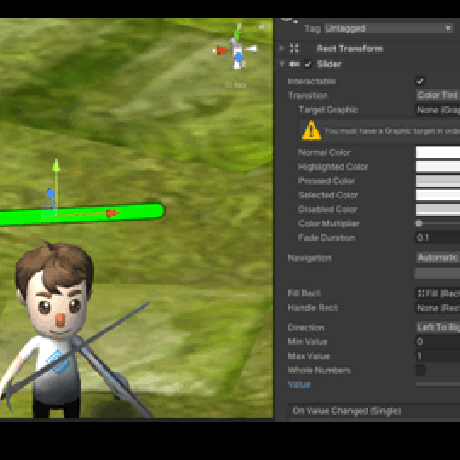
Task: Toggle the Iso projection label under gizmo
Action: [236, 85]
